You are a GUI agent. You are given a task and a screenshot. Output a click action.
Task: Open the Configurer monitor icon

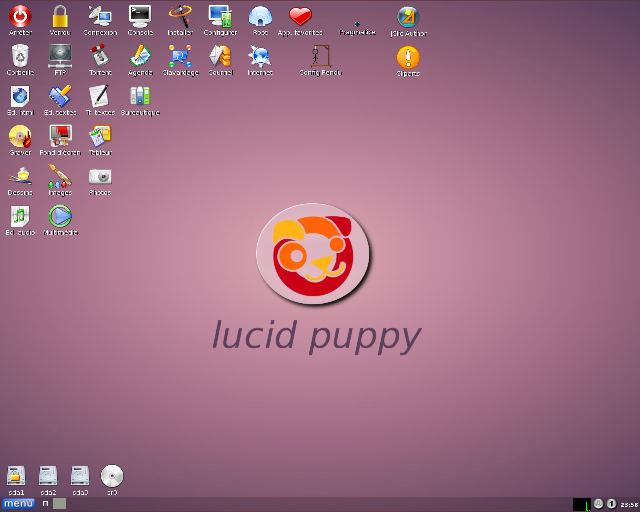tap(220, 16)
